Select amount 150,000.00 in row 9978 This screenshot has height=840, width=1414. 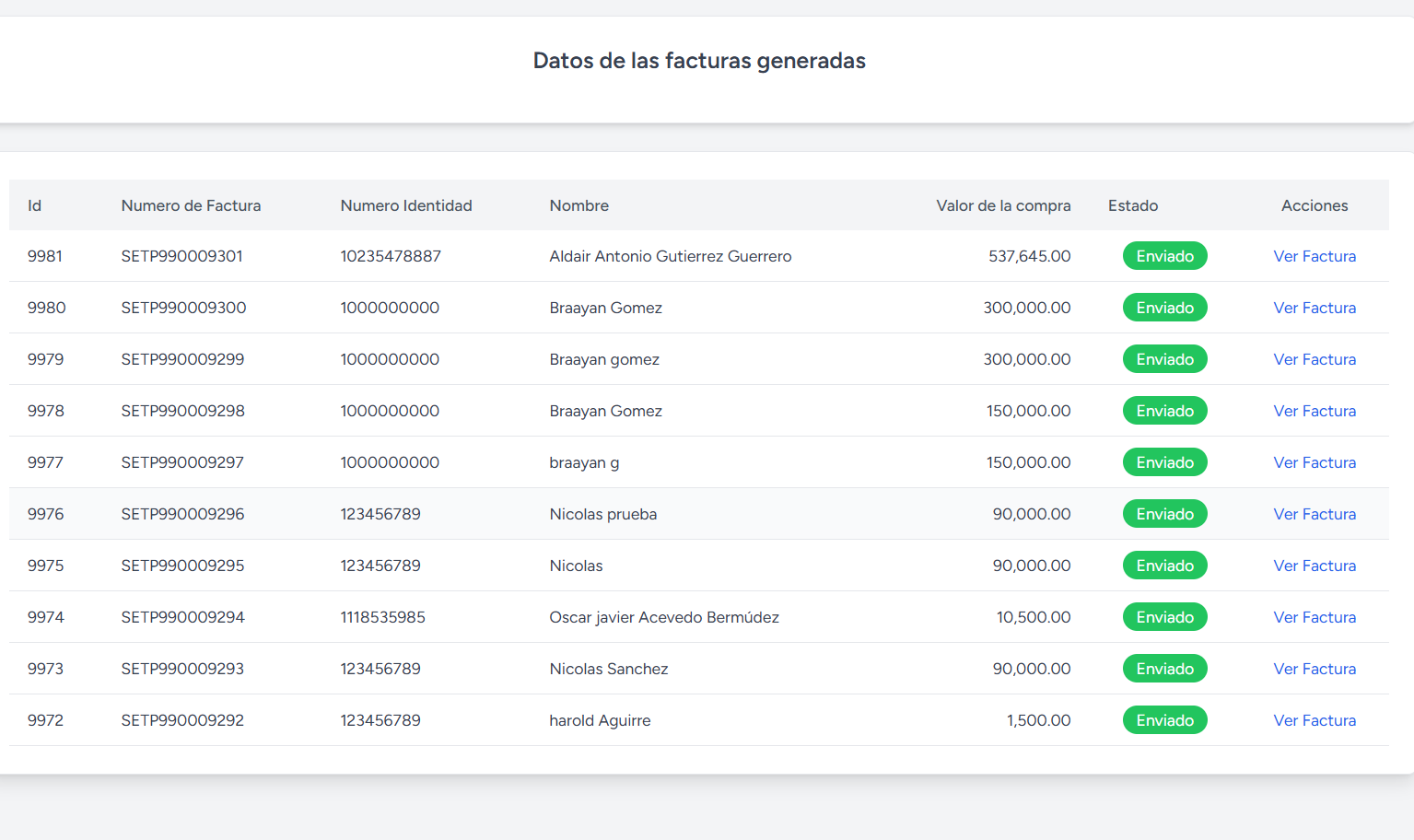point(1029,411)
